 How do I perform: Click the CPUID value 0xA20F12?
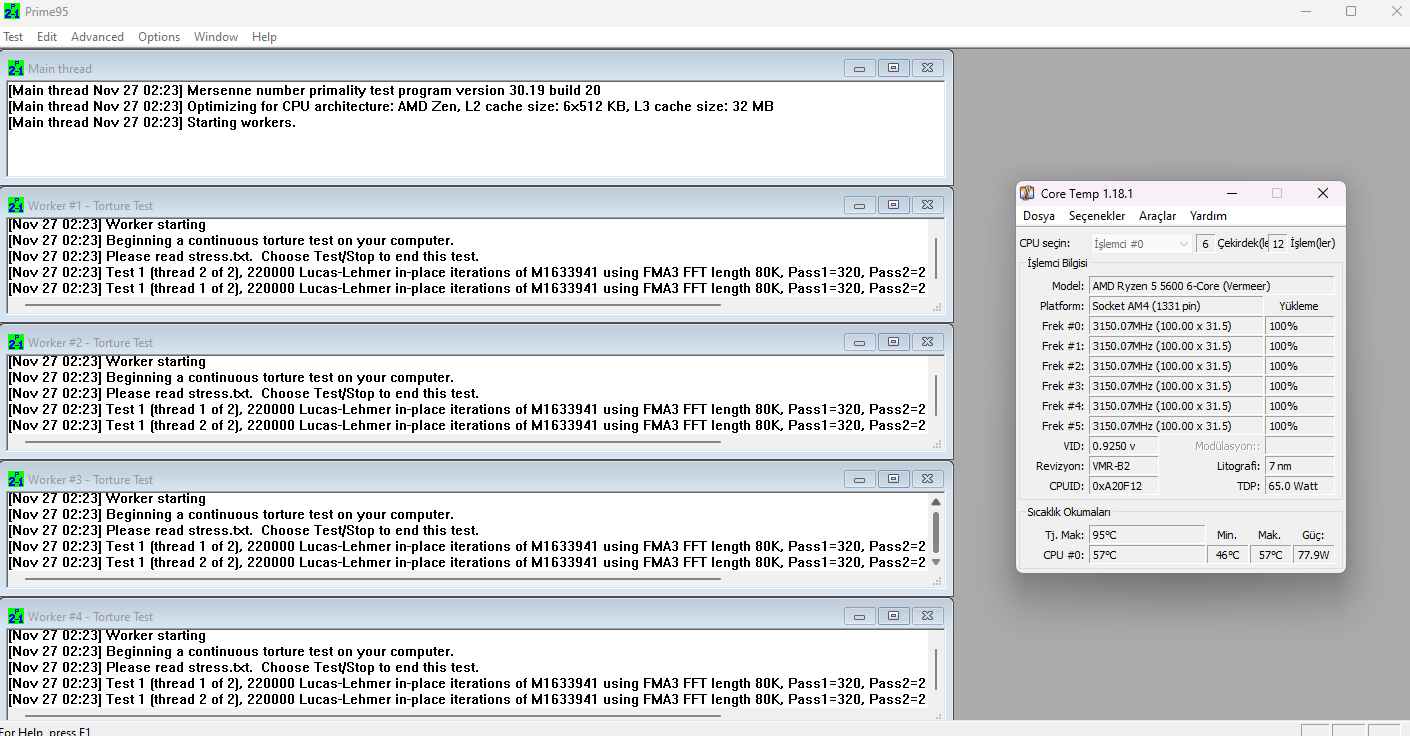(1123, 486)
